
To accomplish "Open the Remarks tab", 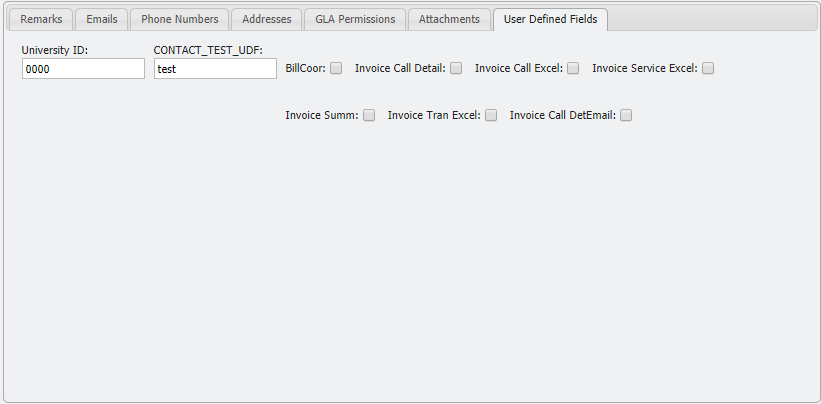I will [41, 19].
